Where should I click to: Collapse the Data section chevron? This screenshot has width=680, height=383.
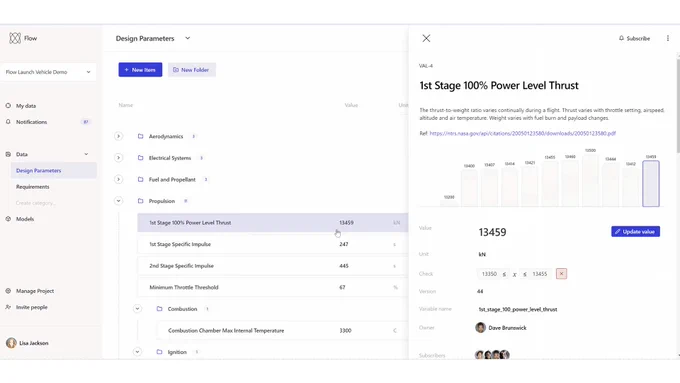[86, 154]
